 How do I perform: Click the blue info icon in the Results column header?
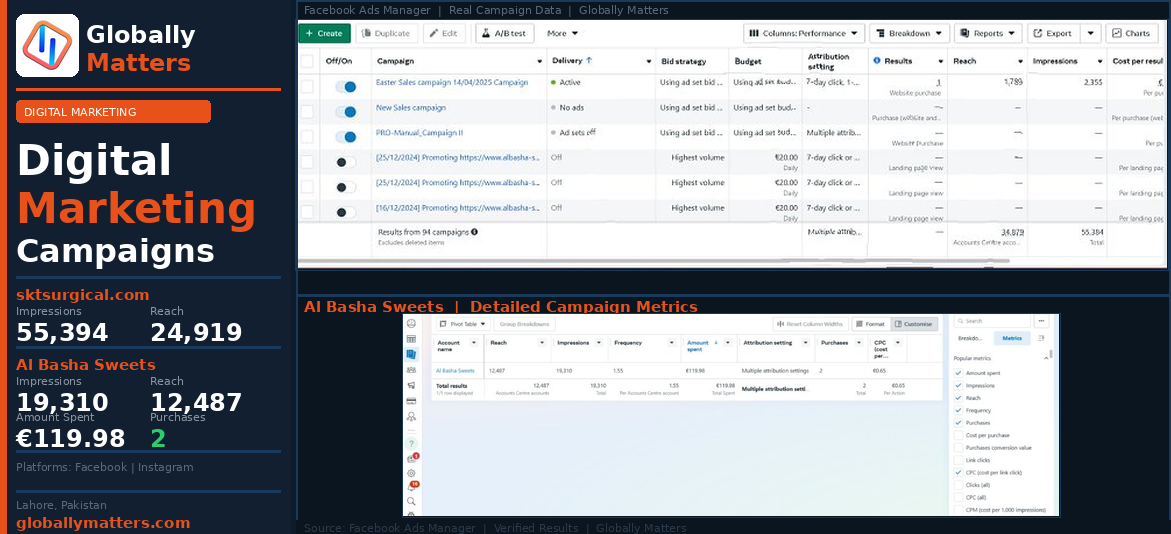tap(877, 60)
